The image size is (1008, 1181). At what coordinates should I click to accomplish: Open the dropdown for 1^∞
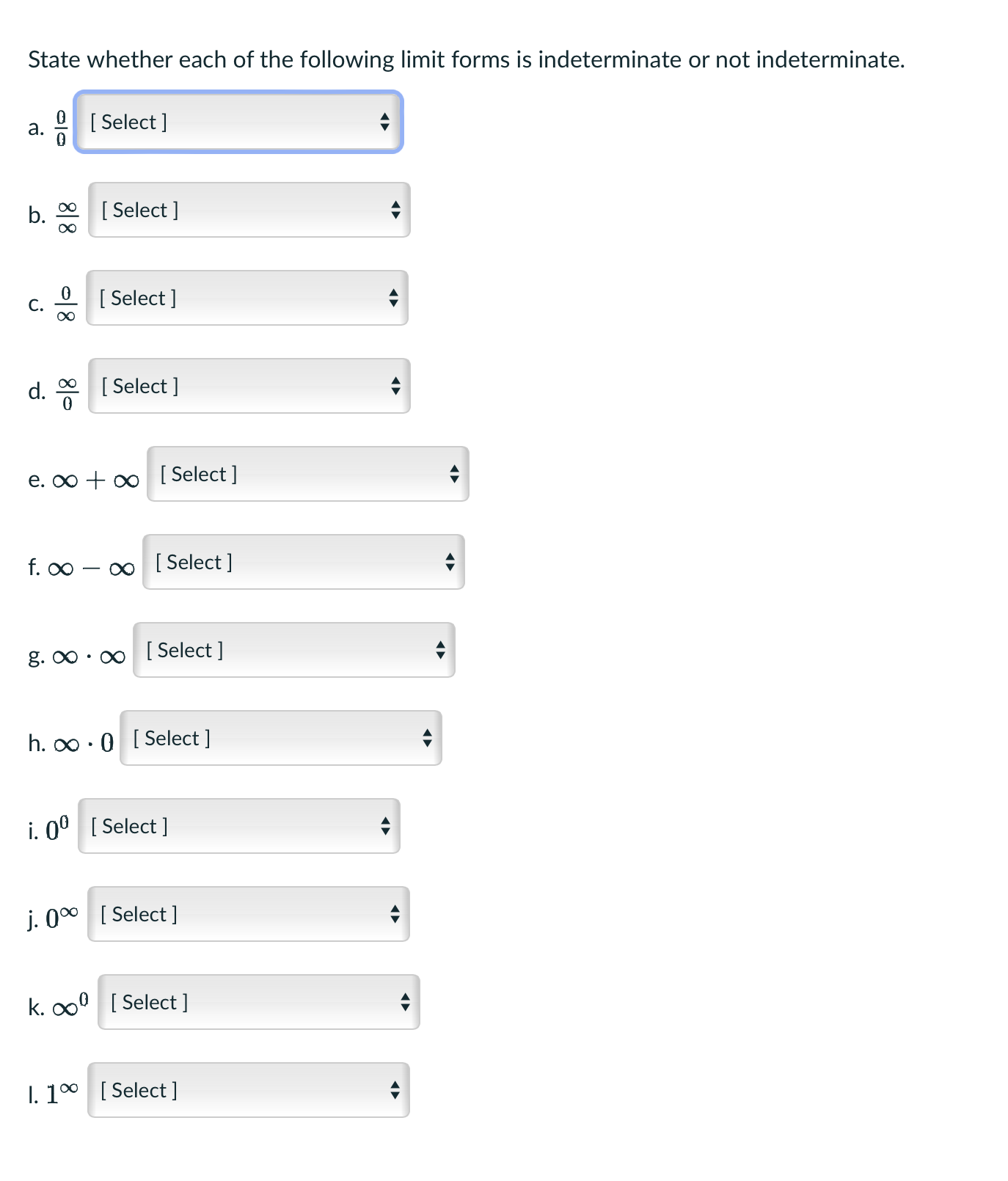[248, 1090]
